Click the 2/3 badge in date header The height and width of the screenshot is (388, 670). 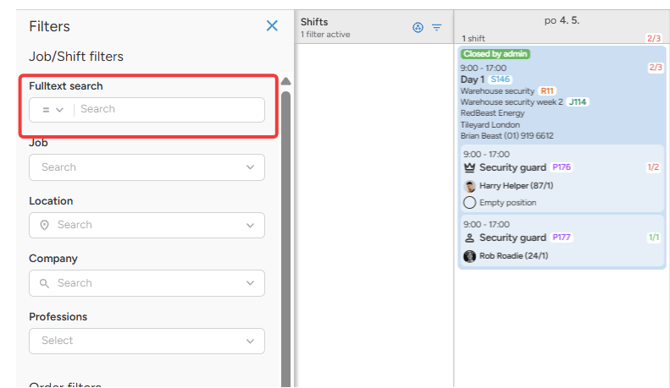653,38
